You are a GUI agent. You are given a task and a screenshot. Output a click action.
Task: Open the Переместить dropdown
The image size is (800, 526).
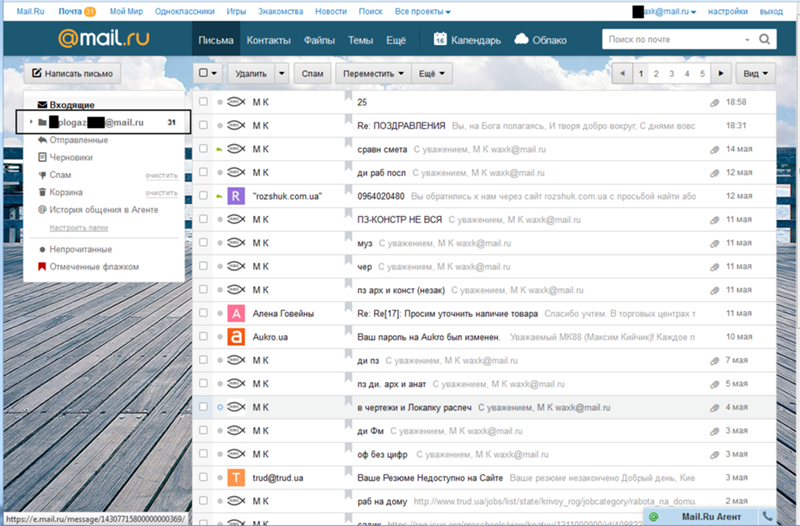coord(373,73)
